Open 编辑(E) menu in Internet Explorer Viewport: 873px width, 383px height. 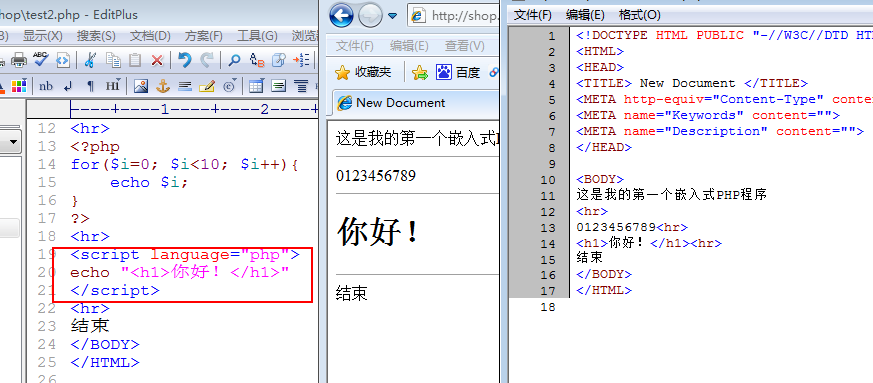(x=409, y=46)
